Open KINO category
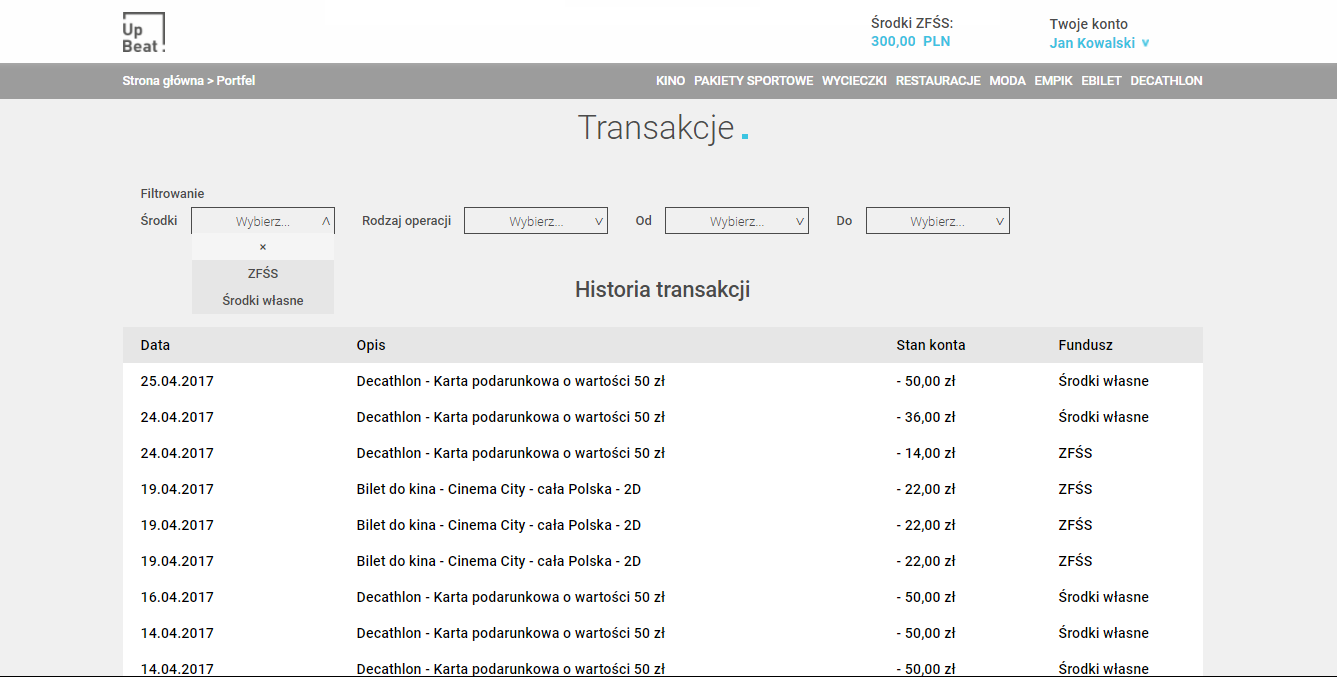Viewport: 1337px width, 677px height. click(670, 81)
